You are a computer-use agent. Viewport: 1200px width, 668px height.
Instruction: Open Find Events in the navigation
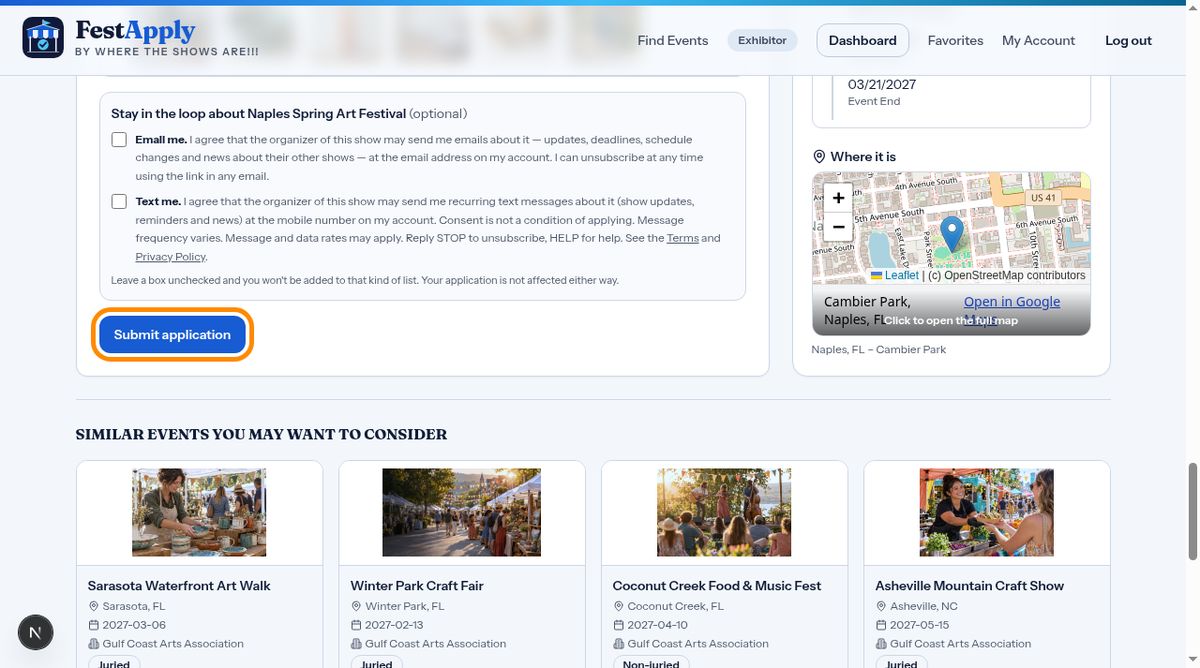pyautogui.click(x=673, y=41)
